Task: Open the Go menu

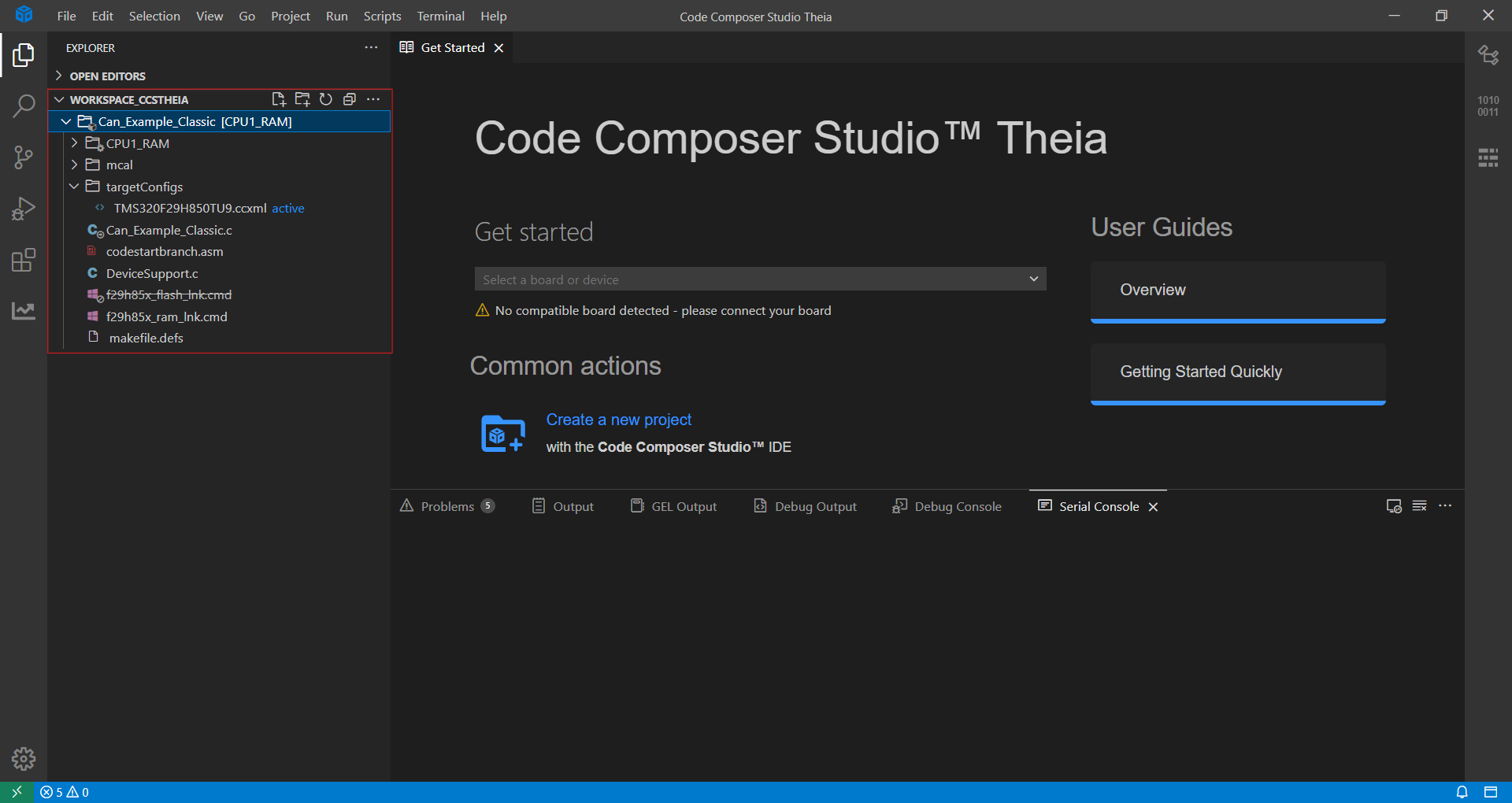Action: (x=246, y=16)
